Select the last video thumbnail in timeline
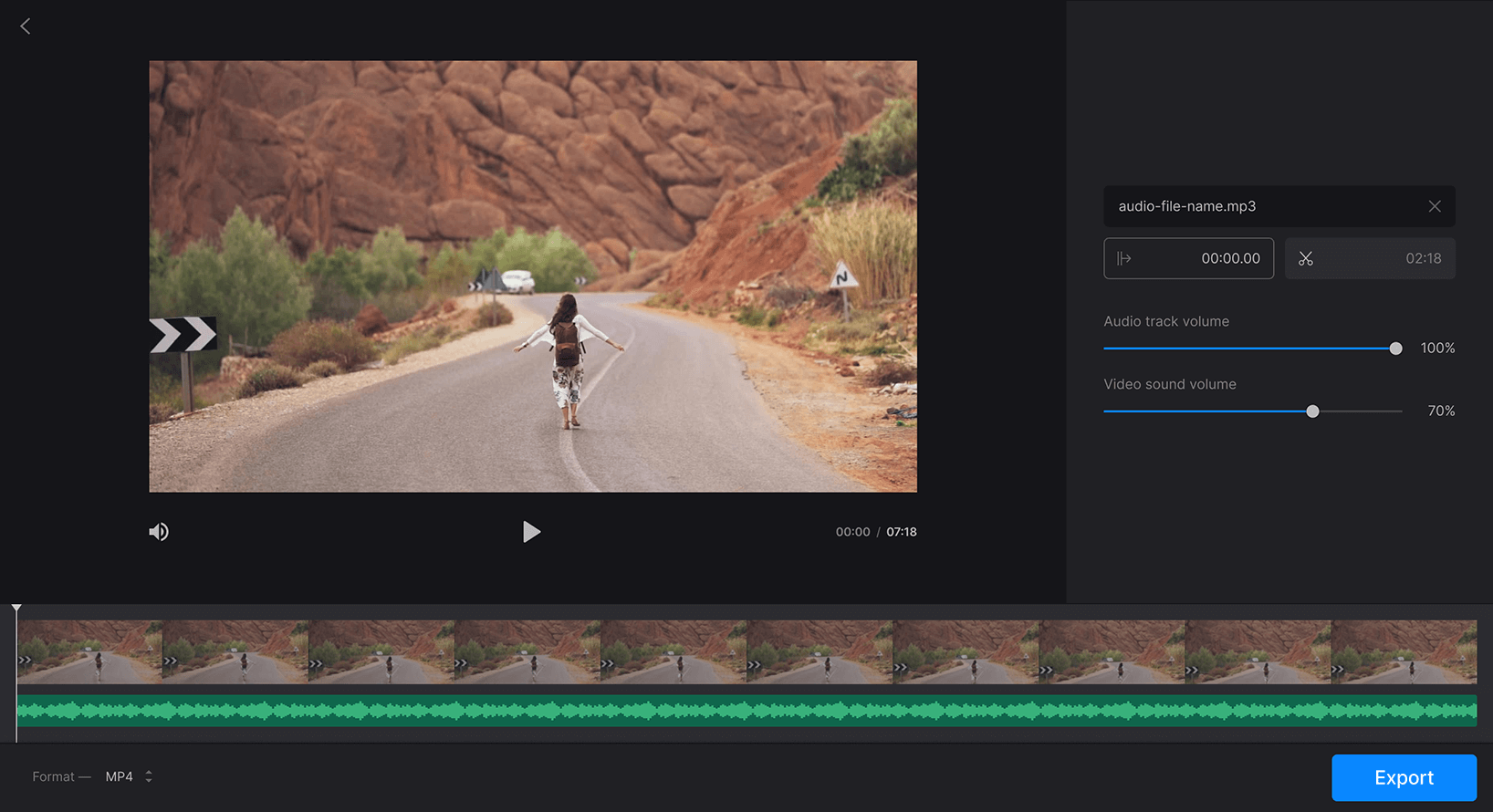Screen dimensions: 1493x812 point(1404,652)
